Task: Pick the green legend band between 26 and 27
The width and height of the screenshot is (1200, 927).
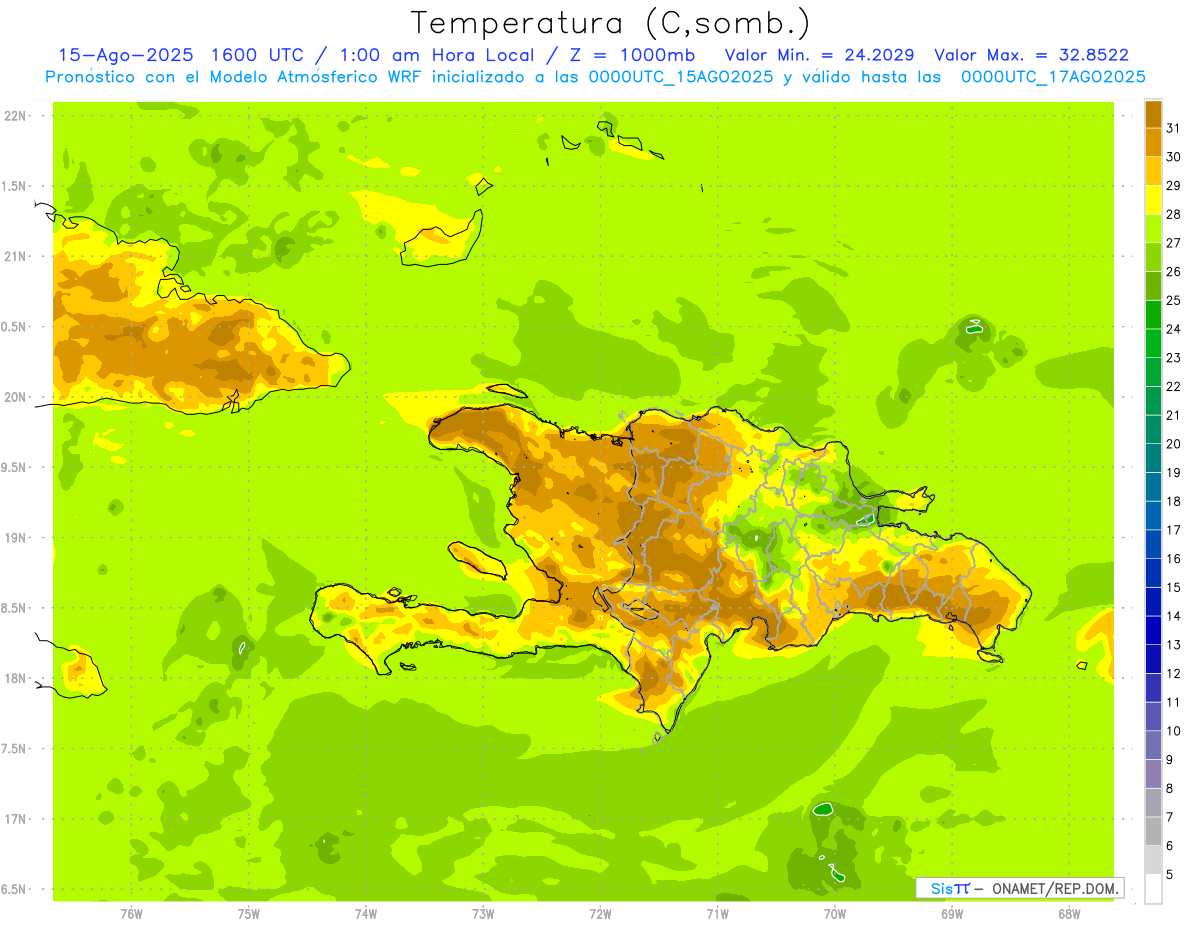Action: (x=1153, y=257)
